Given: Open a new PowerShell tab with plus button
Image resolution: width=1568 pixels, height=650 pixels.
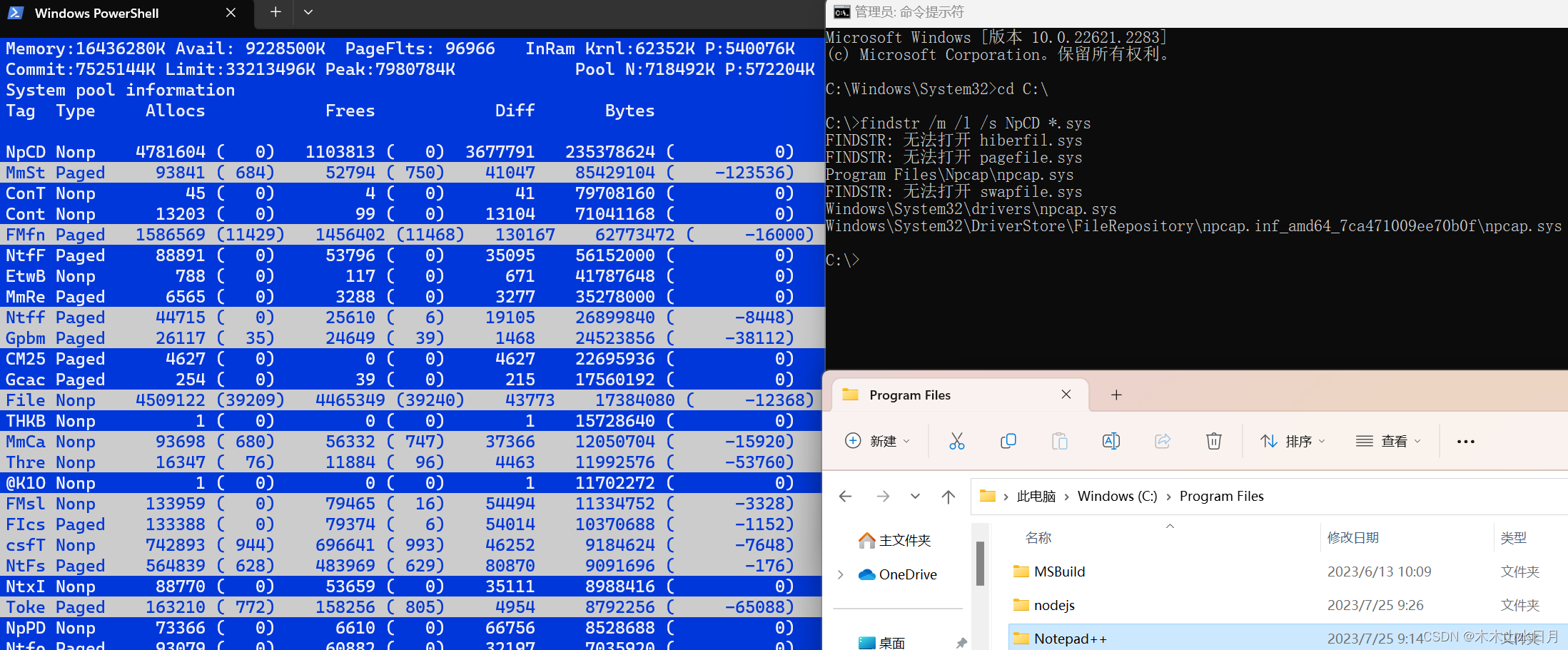Looking at the screenshot, I should [275, 12].
